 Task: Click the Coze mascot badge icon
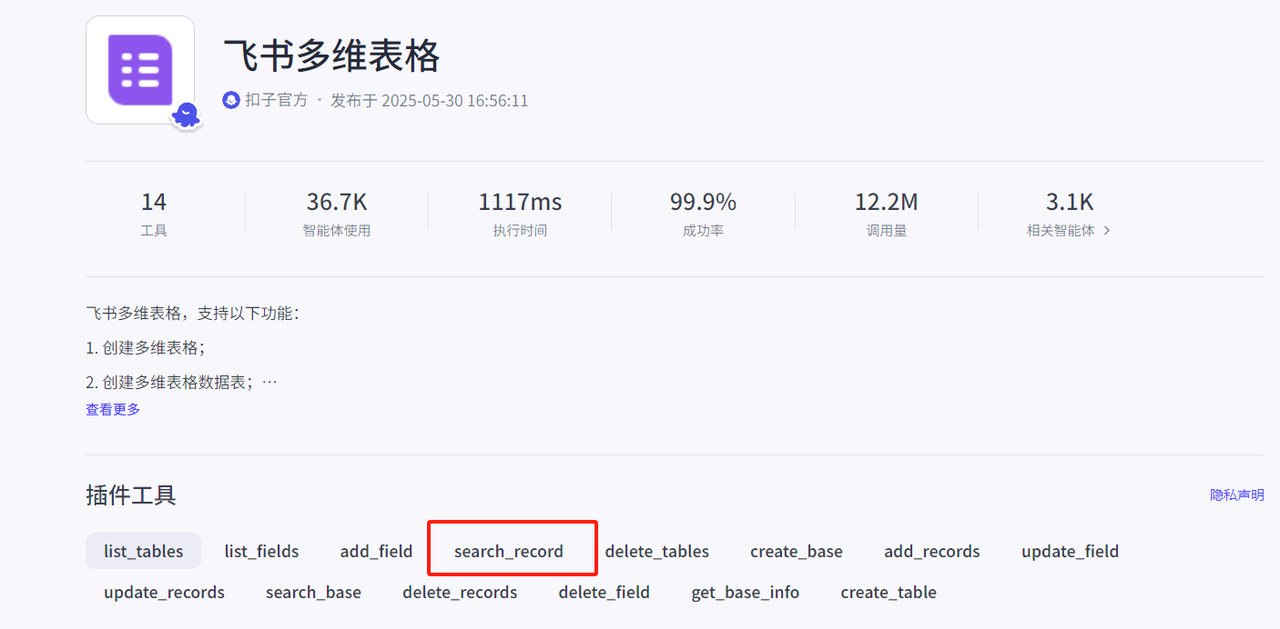point(186,116)
